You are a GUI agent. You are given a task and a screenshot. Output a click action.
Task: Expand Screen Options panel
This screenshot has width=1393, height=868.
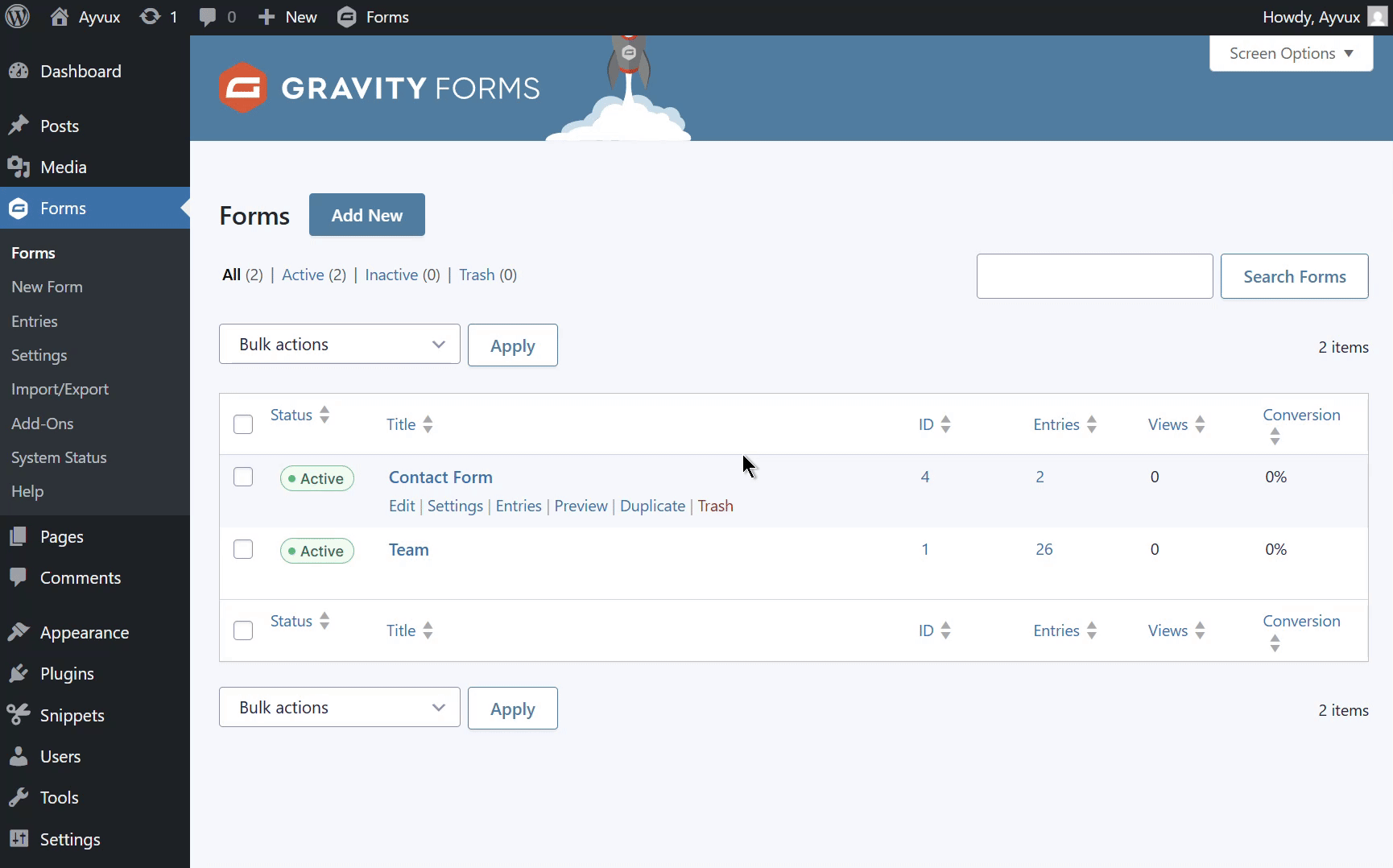[x=1291, y=53]
